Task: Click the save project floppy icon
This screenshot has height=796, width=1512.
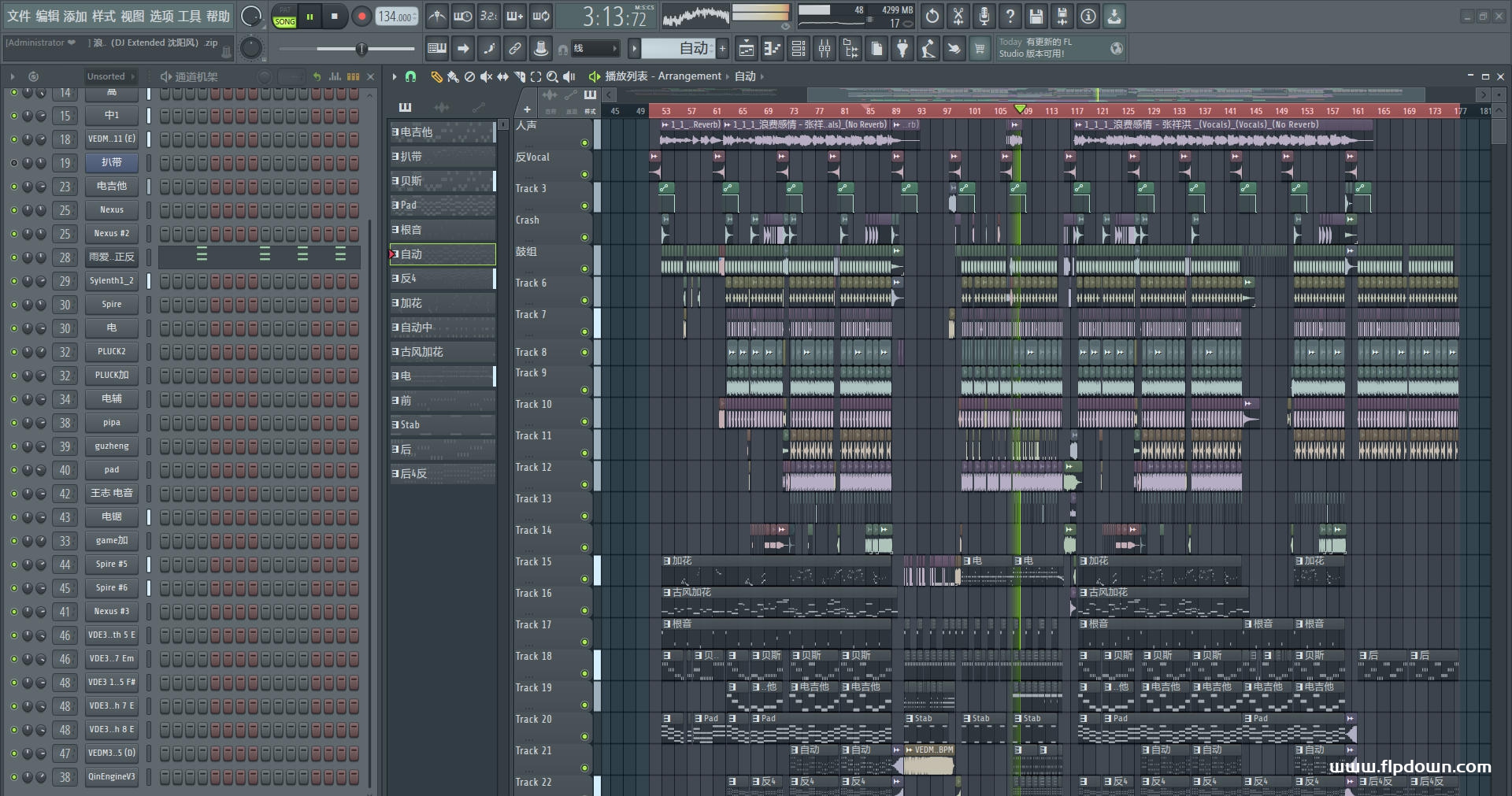Action: [1036, 16]
